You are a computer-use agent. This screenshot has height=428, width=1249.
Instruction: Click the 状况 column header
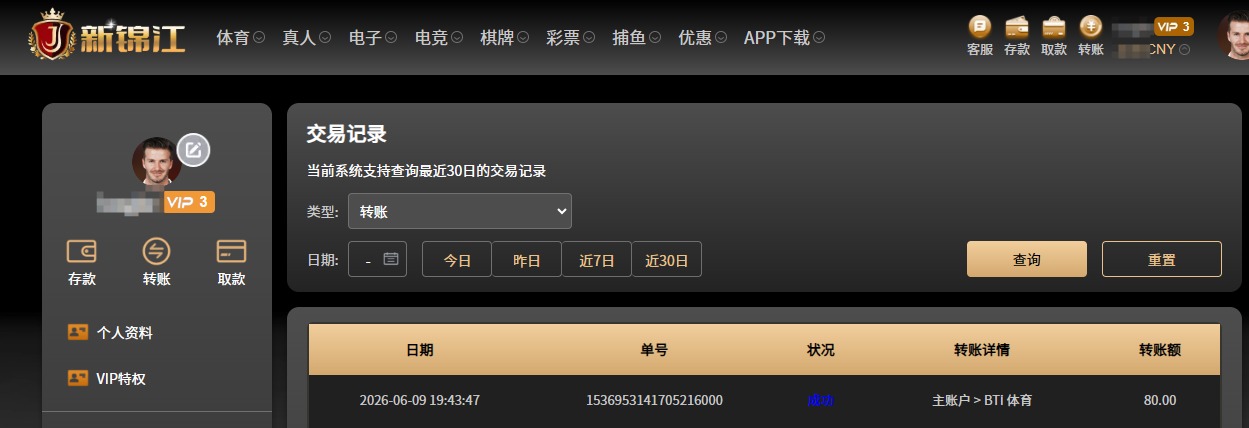(x=820, y=350)
